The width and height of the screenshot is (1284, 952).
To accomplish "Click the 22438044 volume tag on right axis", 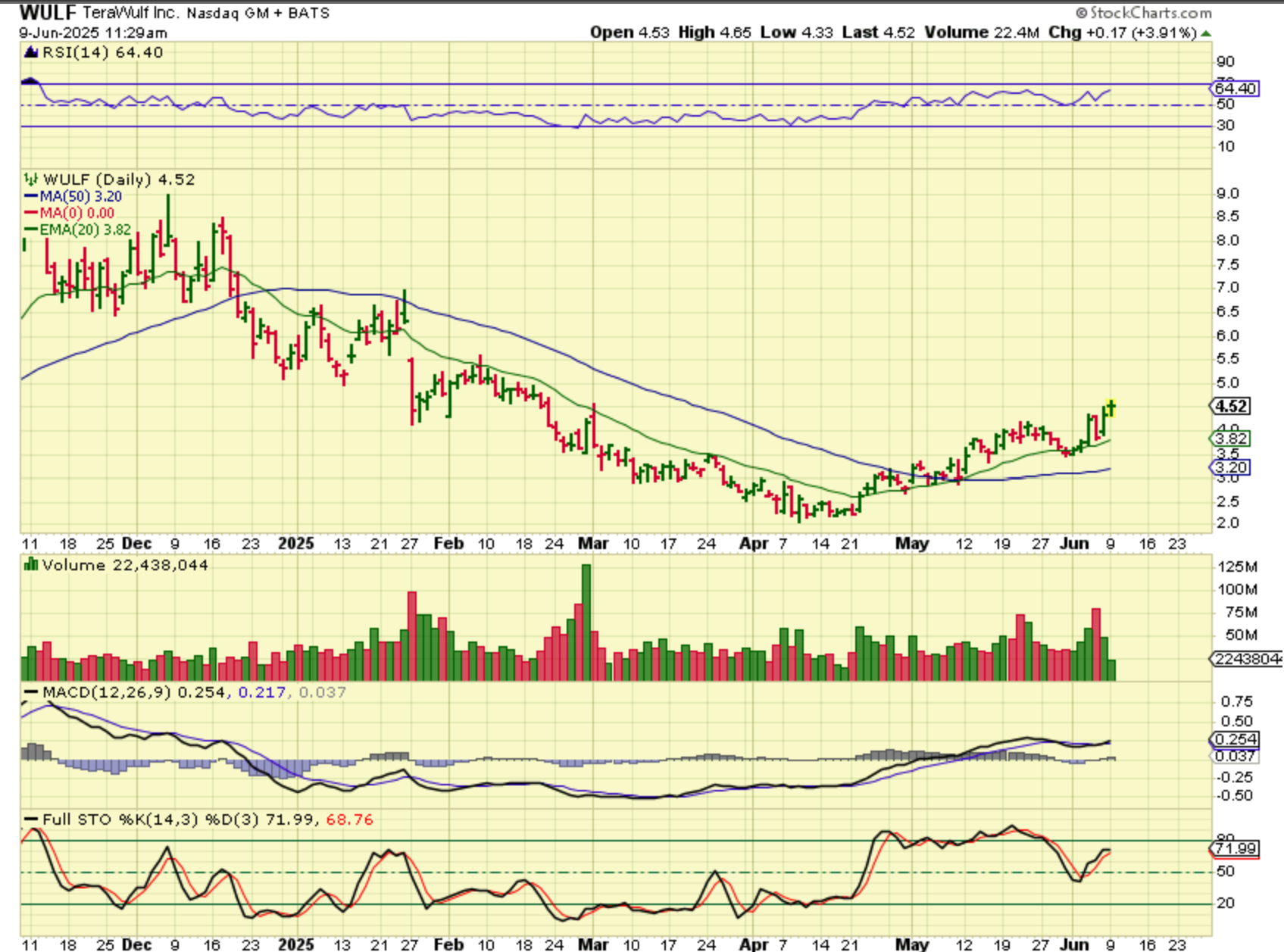I will tap(1246, 659).
